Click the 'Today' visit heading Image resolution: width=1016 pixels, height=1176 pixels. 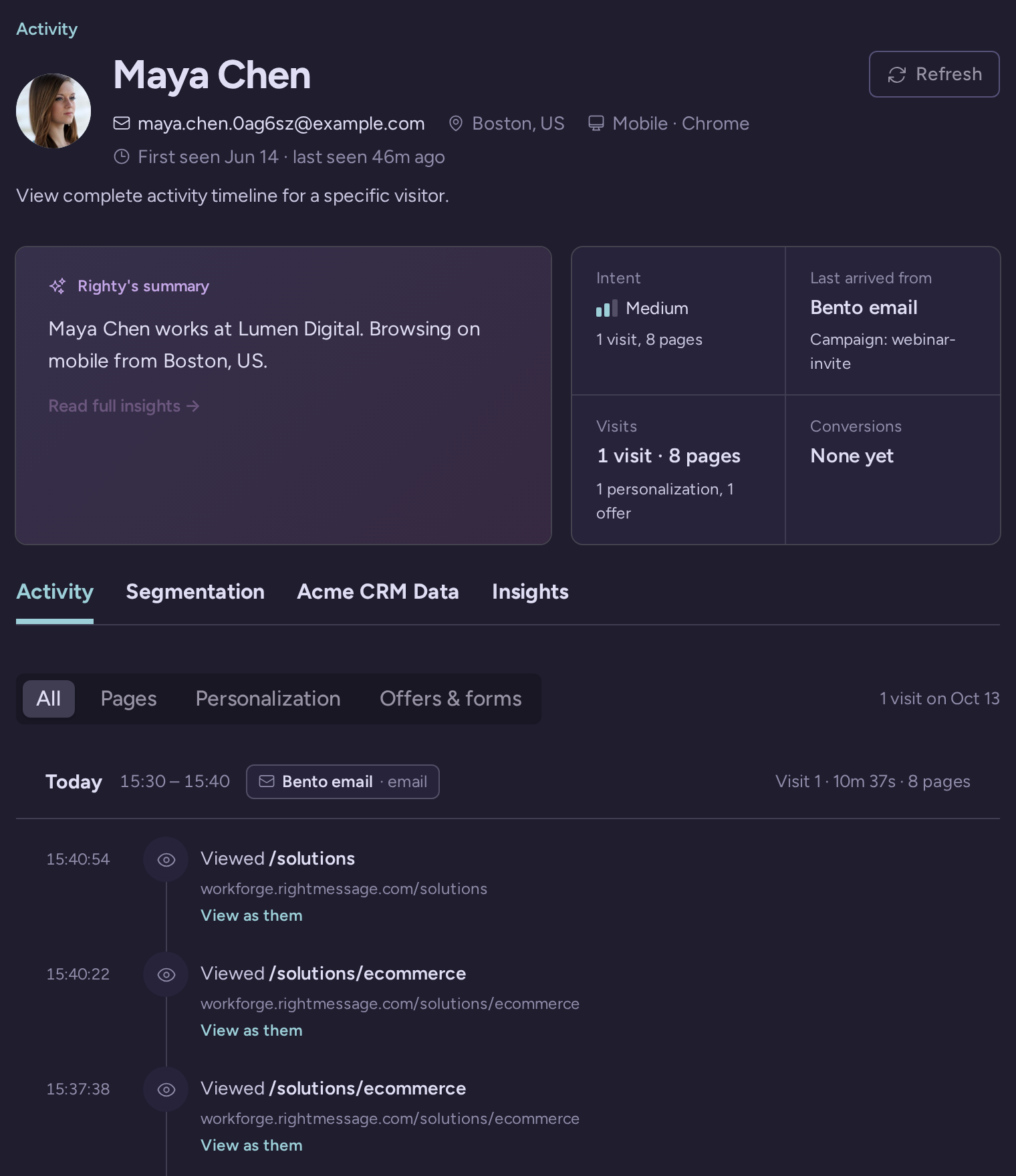point(74,782)
